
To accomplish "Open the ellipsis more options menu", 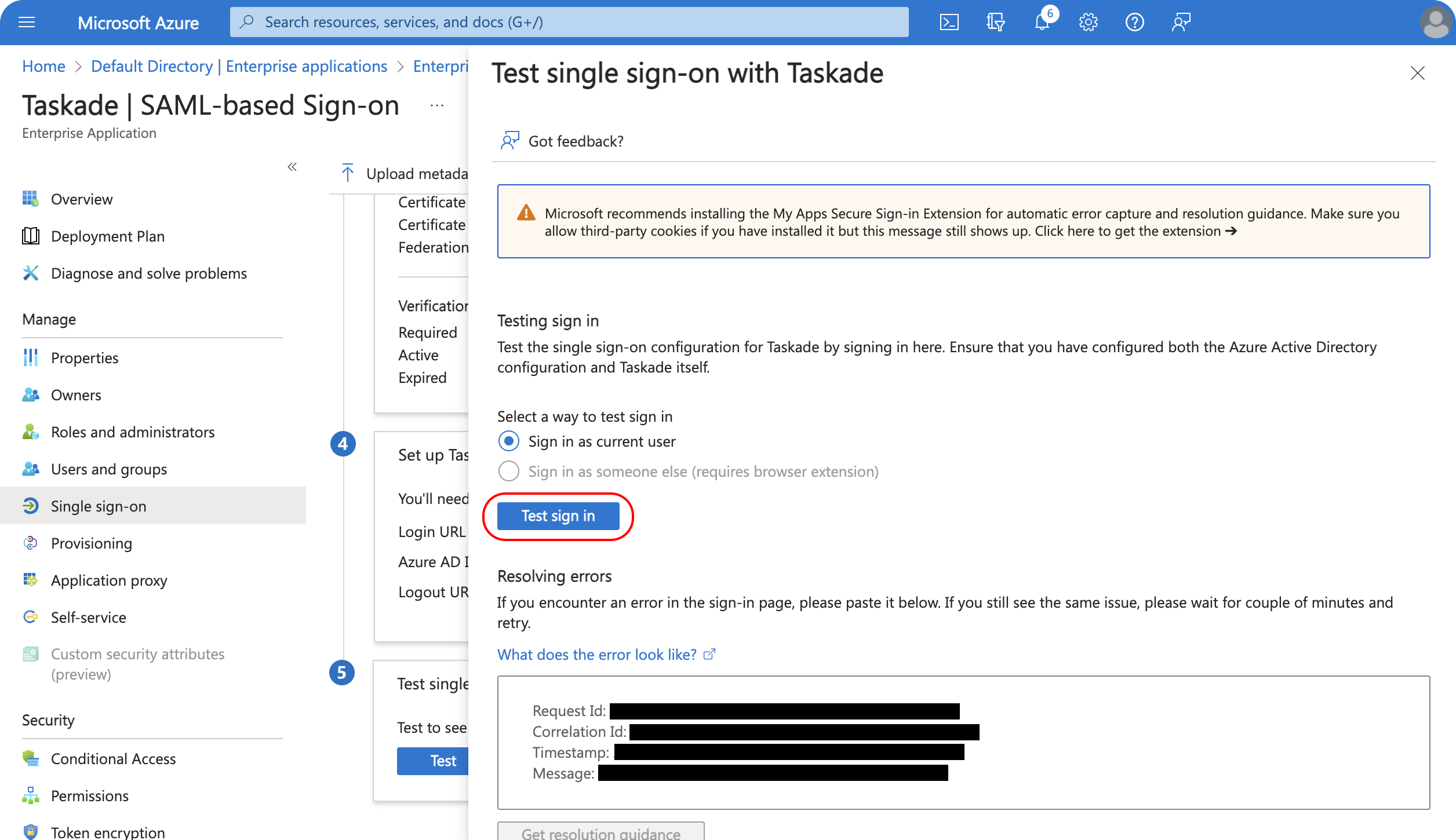I will point(437,105).
